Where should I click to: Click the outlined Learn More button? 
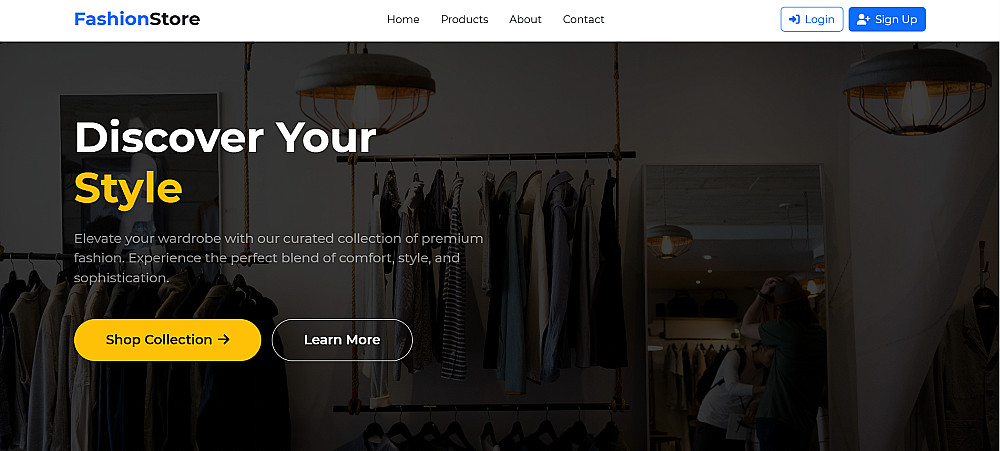[x=342, y=339]
